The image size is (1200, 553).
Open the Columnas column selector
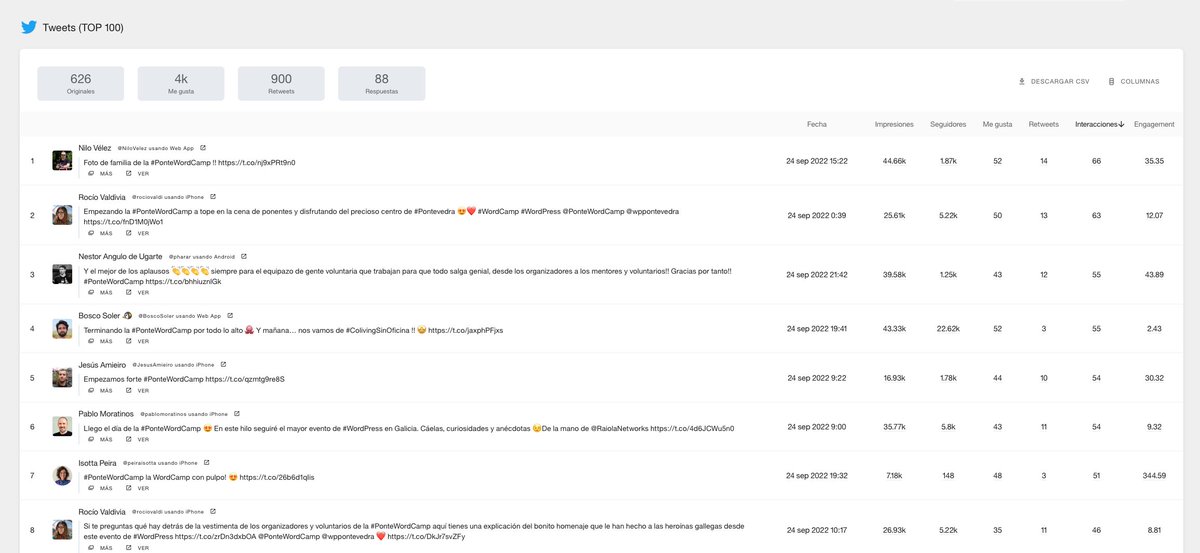[1133, 81]
